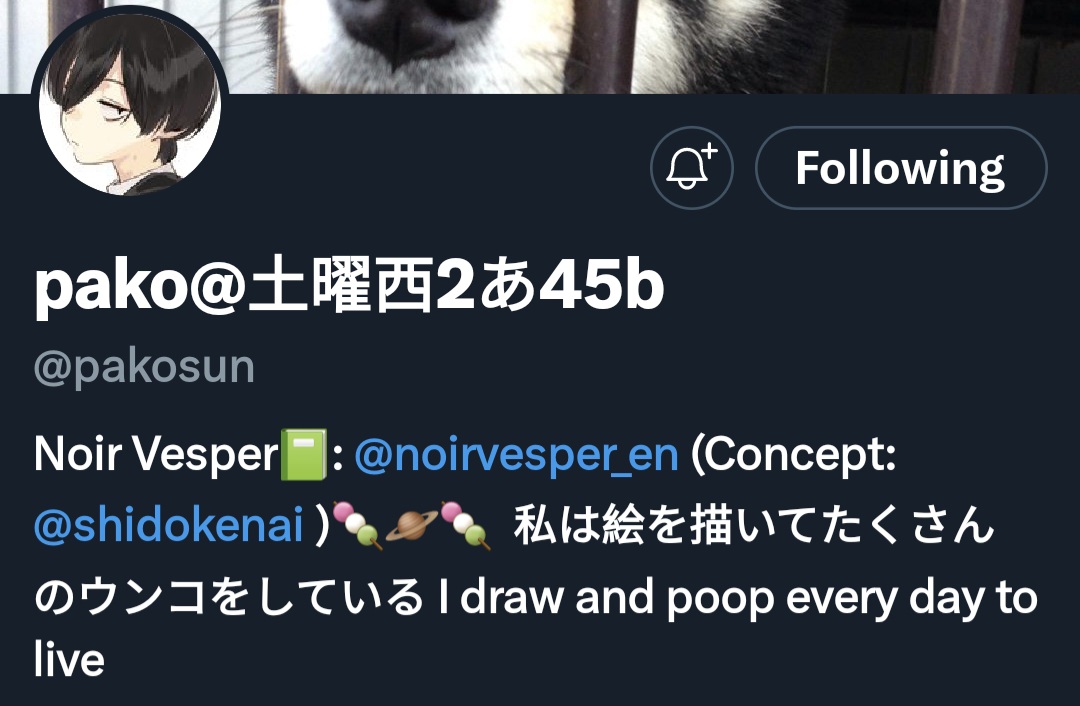Click the ringed planet emoji in bio
This screenshot has width=1080, height=706.
click(411, 525)
